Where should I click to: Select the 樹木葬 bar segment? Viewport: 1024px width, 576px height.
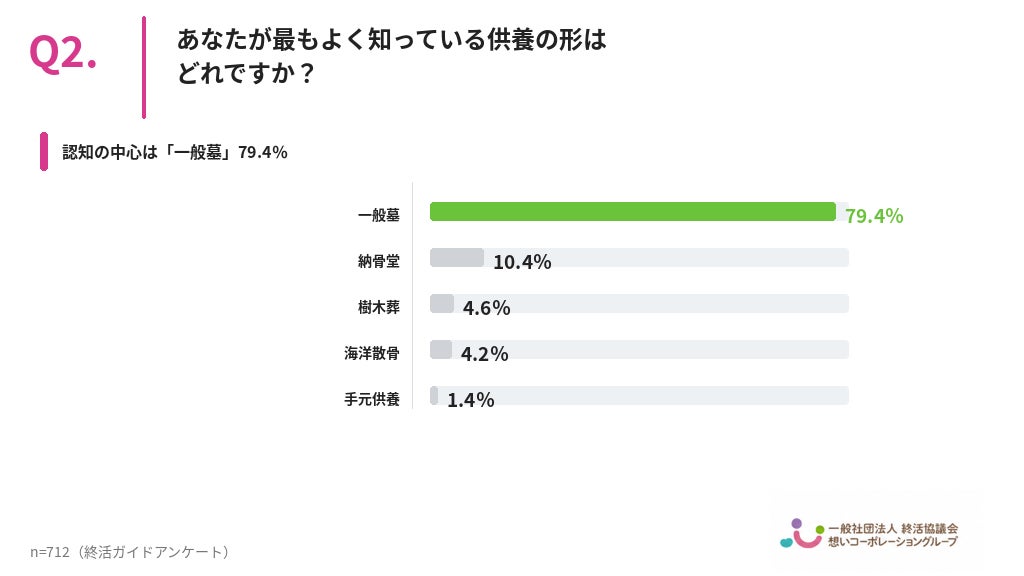(x=441, y=304)
